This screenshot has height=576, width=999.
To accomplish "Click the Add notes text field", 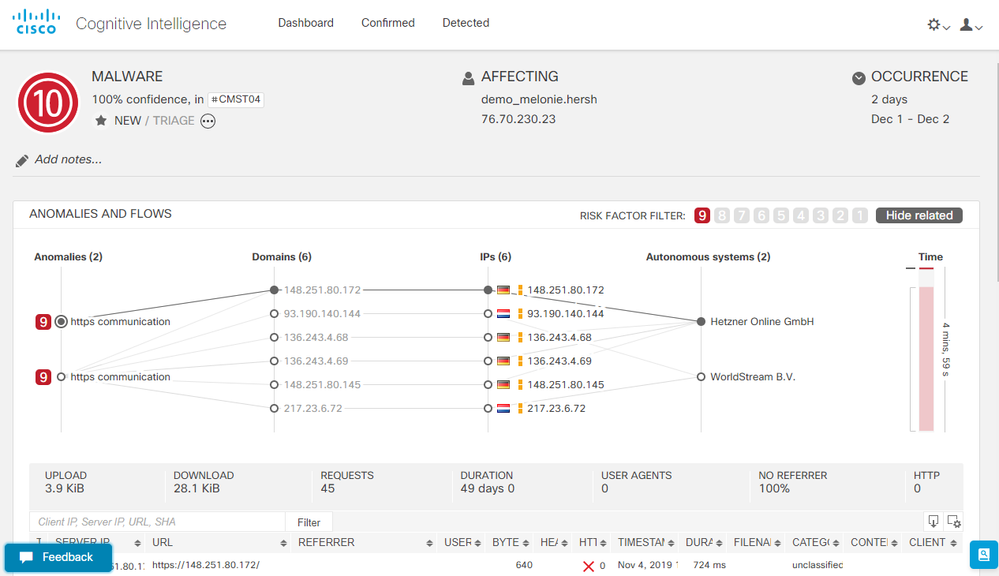I will point(68,159).
